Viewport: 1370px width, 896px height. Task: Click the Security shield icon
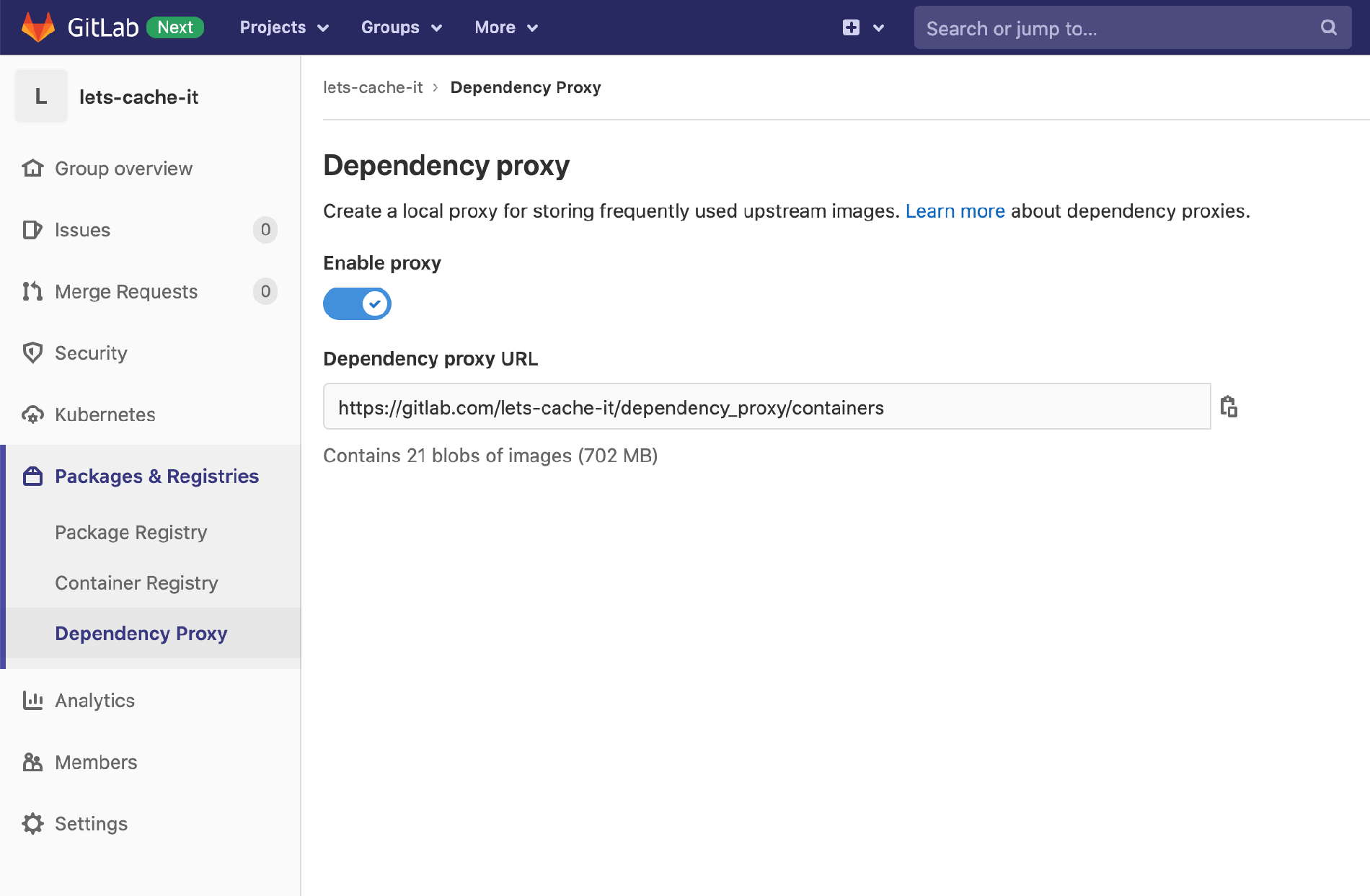[x=32, y=353]
